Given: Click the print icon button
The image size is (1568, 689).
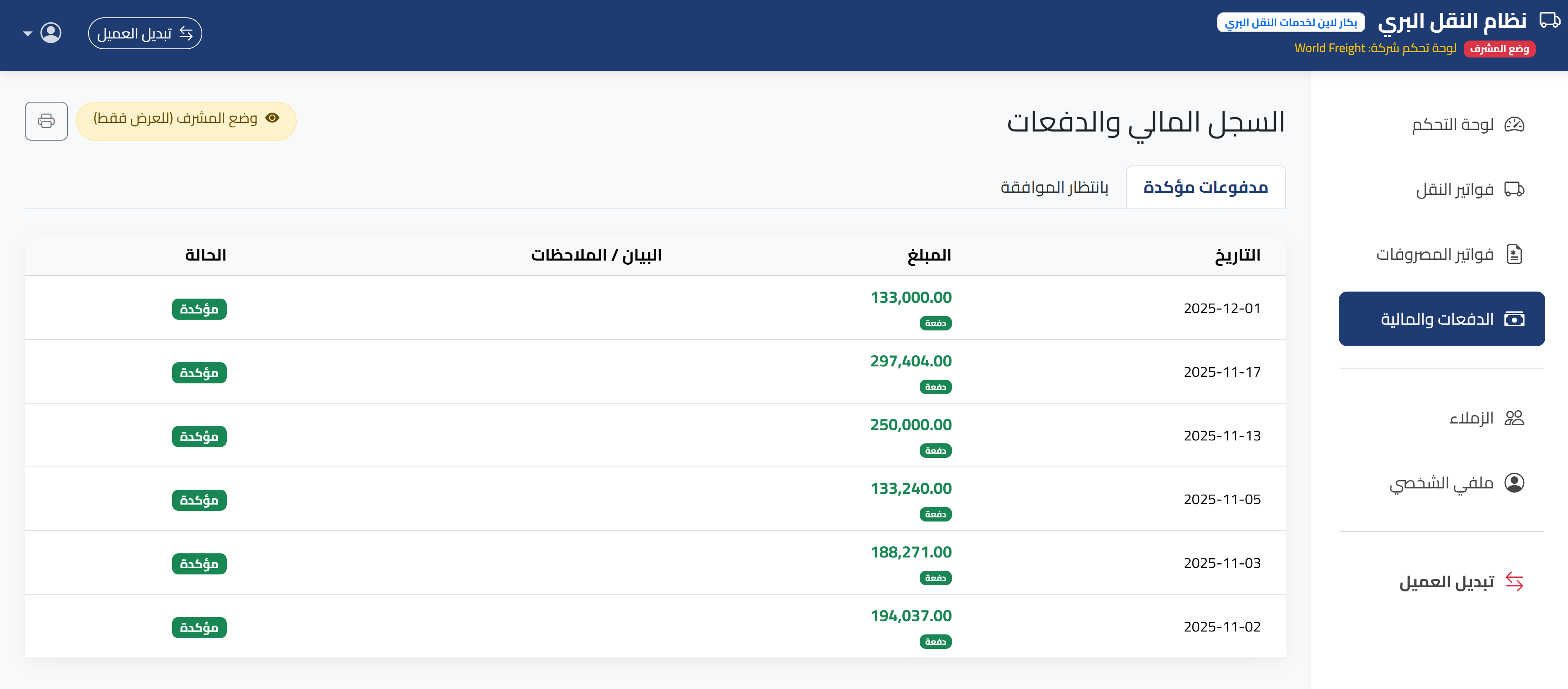Looking at the screenshot, I should 46,120.
